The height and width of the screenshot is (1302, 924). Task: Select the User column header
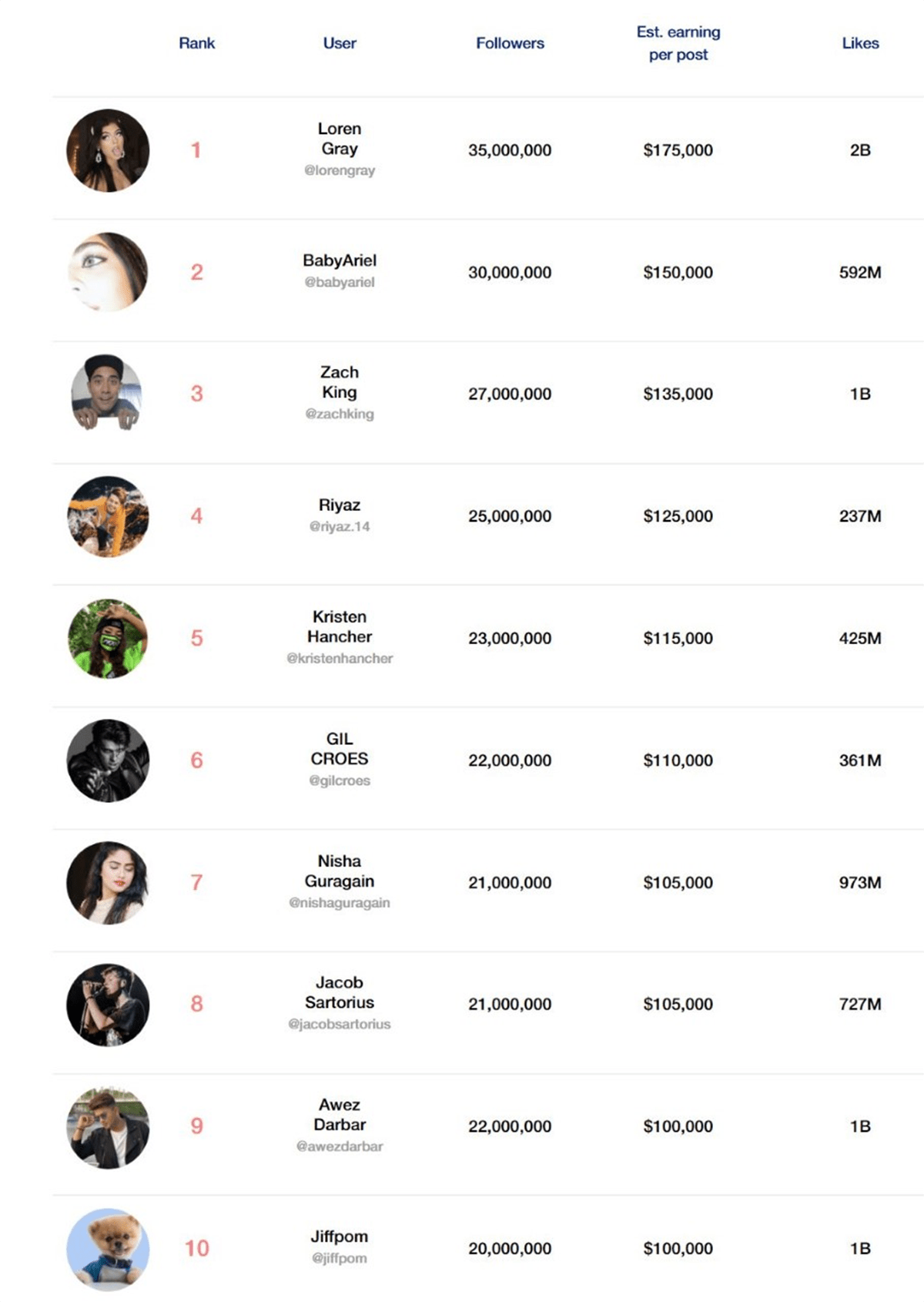point(340,43)
